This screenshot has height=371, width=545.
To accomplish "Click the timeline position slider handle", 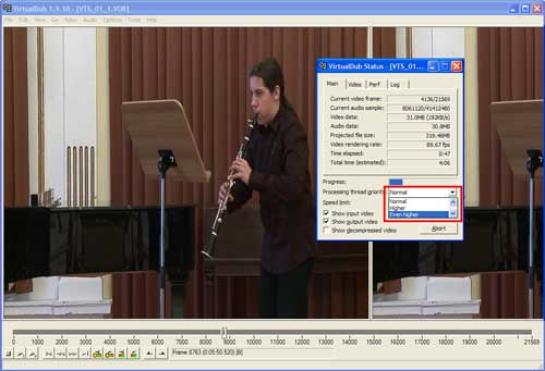I will (x=224, y=332).
